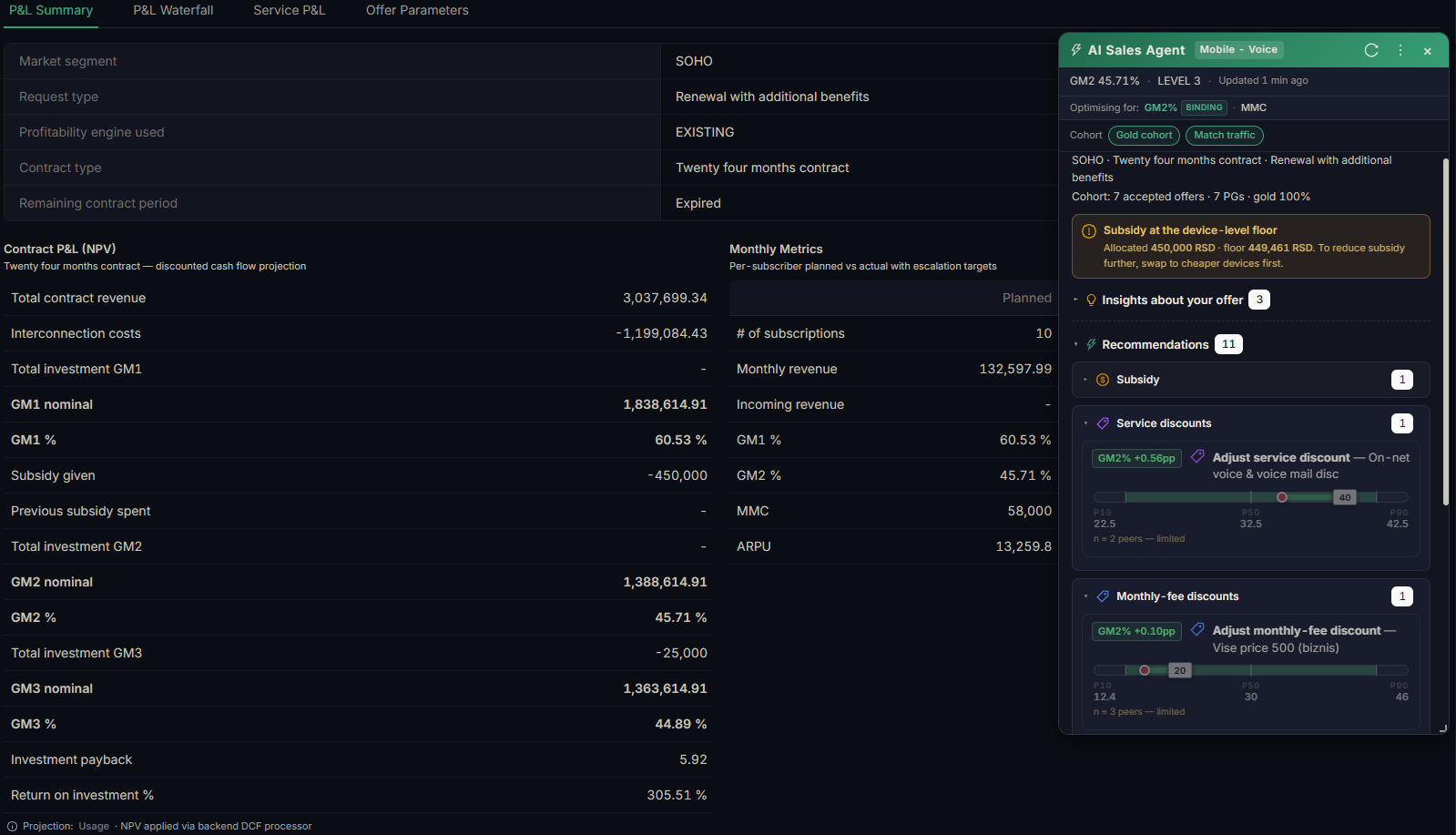
Task: Toggle the Gold cohort chip
Action: coord(1144,136)
